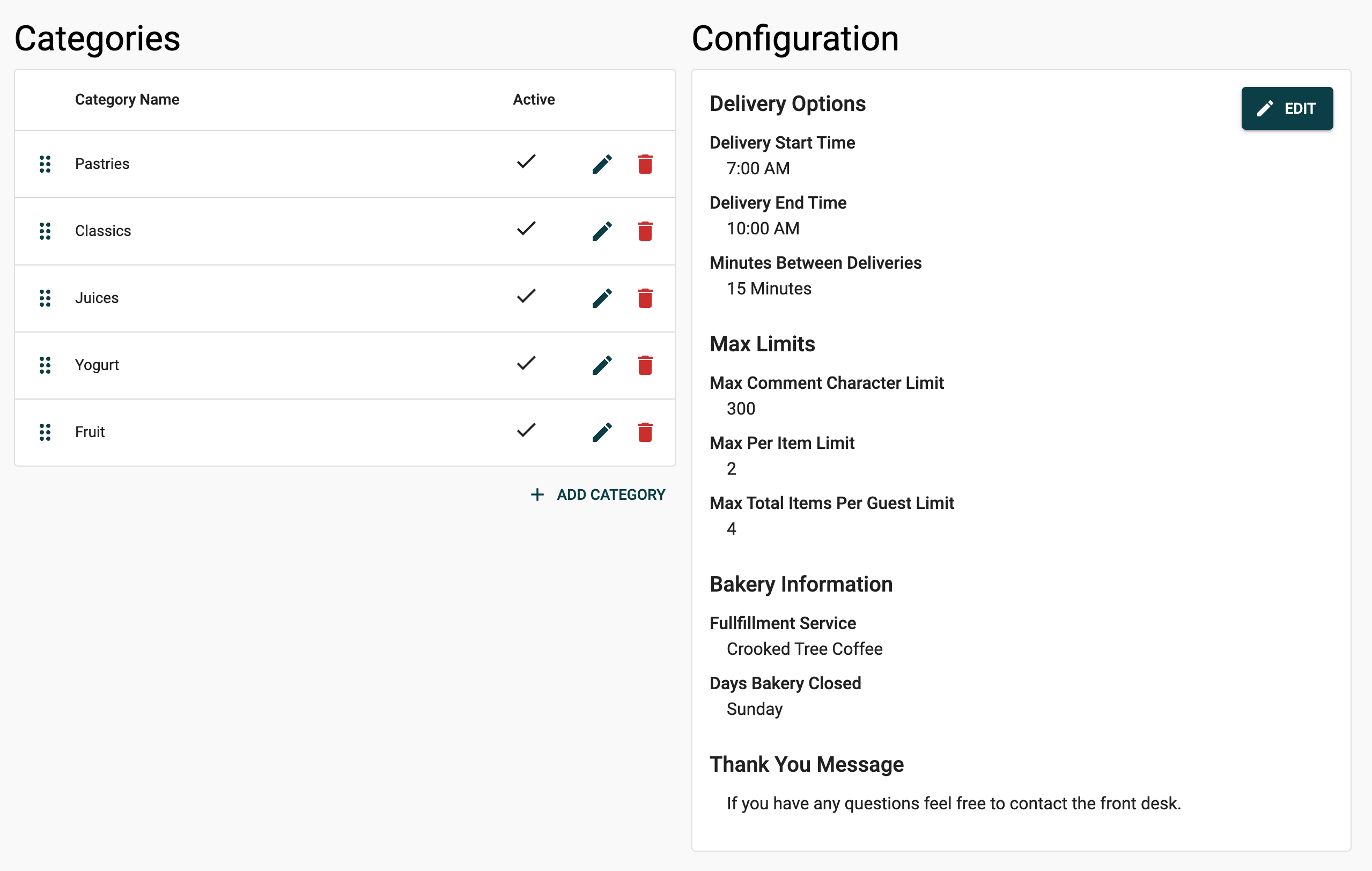
Task: Delete the Yogurt category
Action: click(644, 365)
